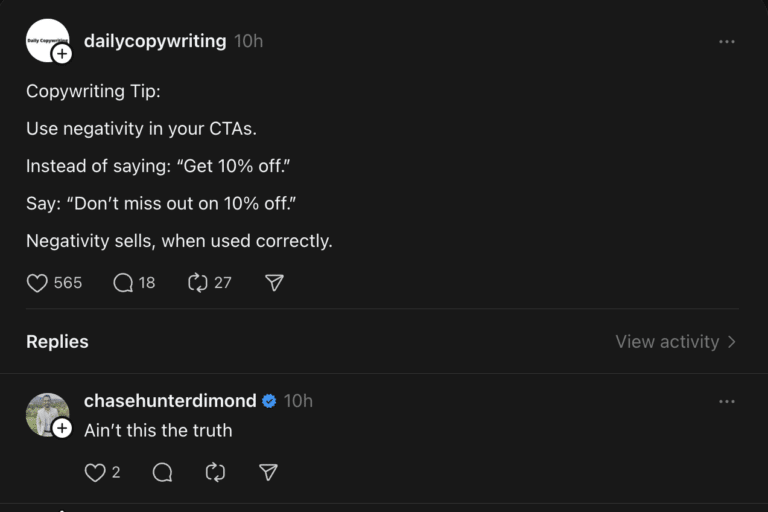Screen dimensions: 768x512
Task: Repost the dailycopywriting copywriting tip
Action: (198, 283)
